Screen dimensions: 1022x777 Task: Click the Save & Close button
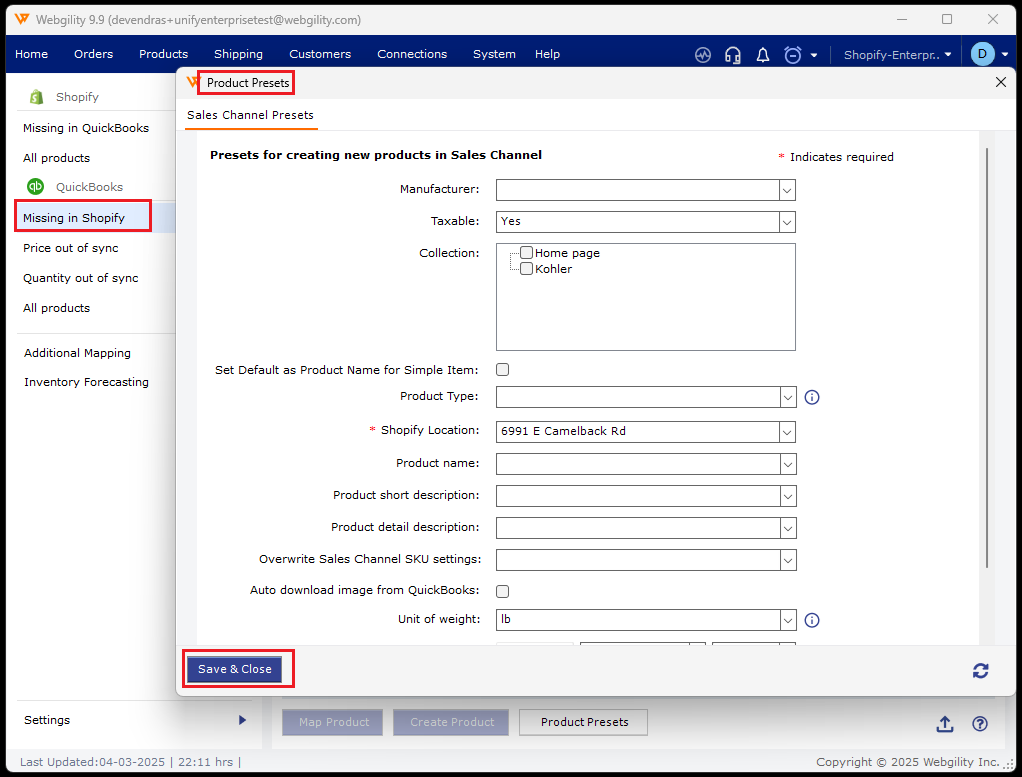coord(235,669)
